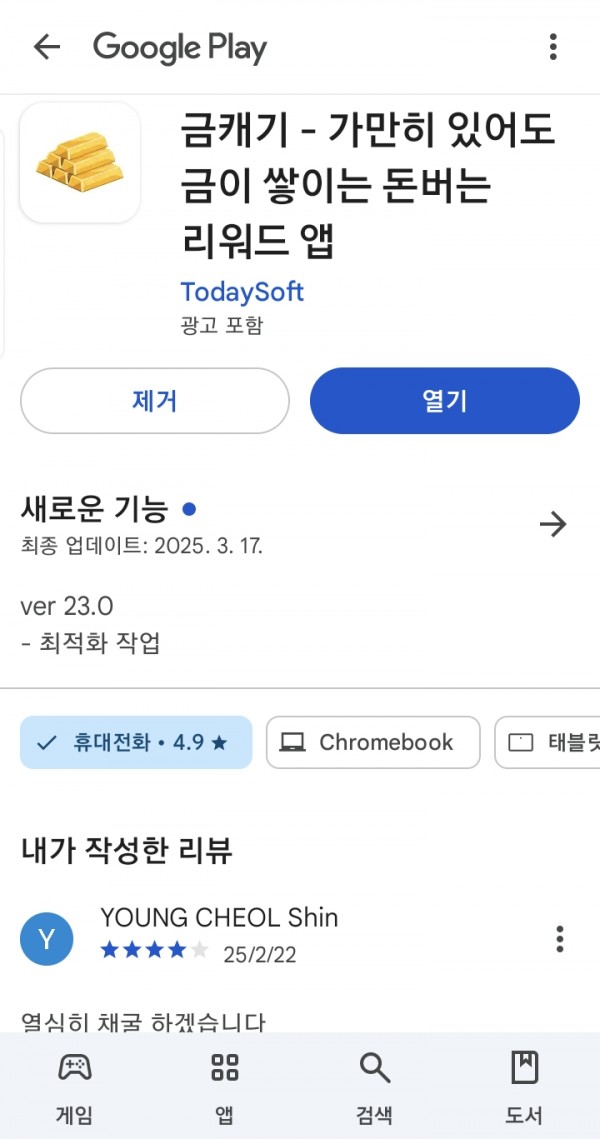Select the 태블릿 device chip
The image size is (600, 1139).
click(x=547, y=742)
